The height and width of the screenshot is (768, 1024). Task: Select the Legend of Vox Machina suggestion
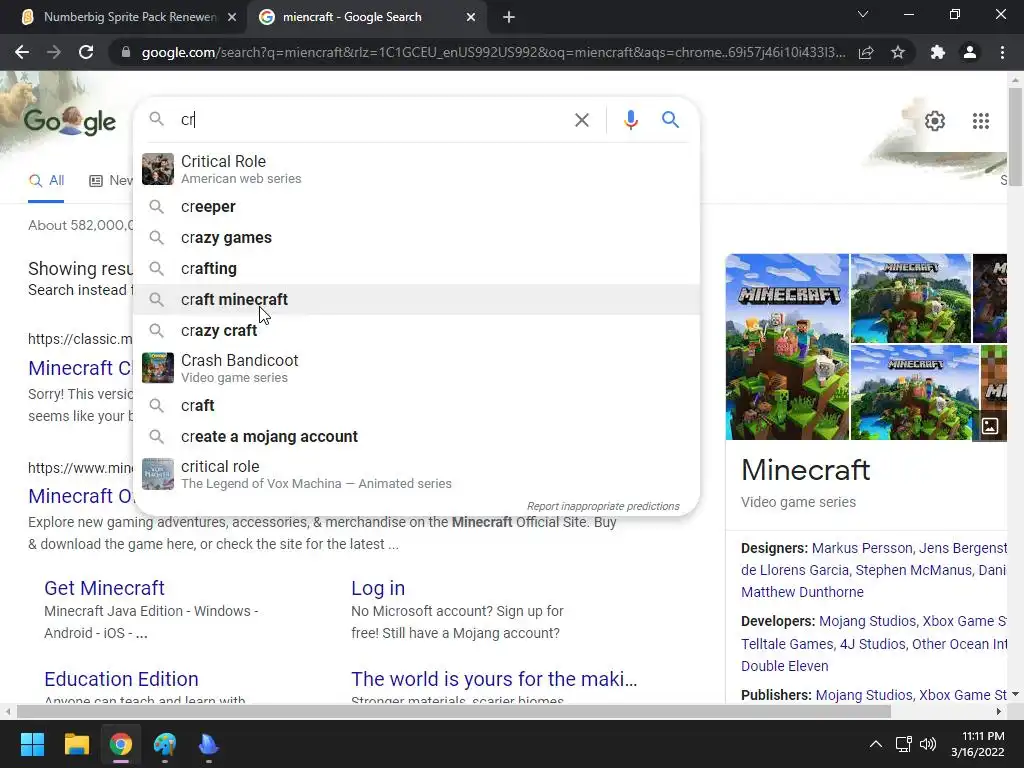click(x=416, y=474)
